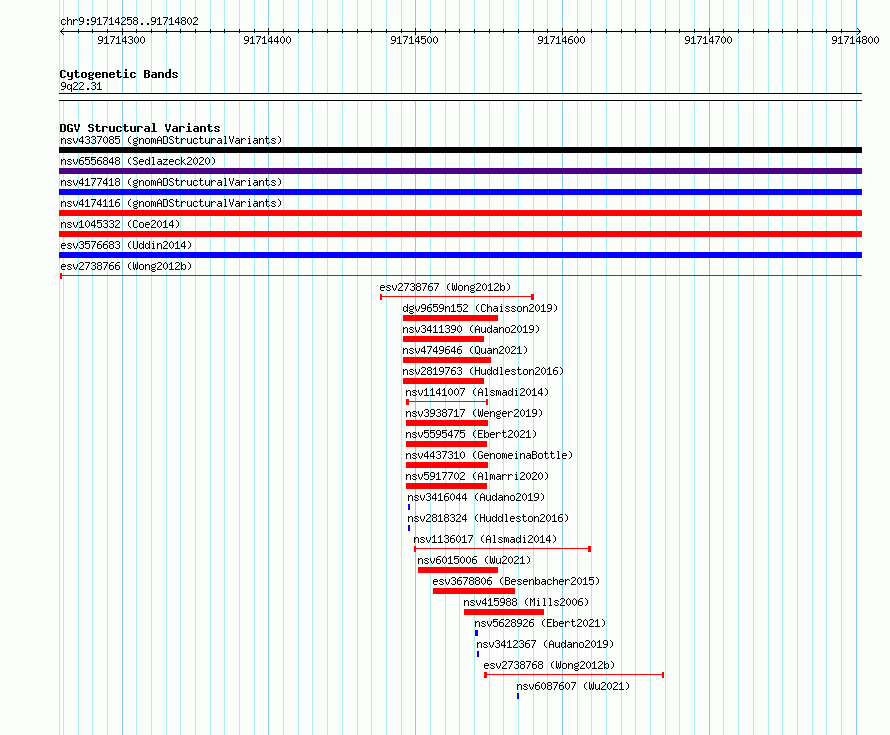890x735 pixels.
Task: Click the red bar of nsv3938717
Action: click(447, 423)
